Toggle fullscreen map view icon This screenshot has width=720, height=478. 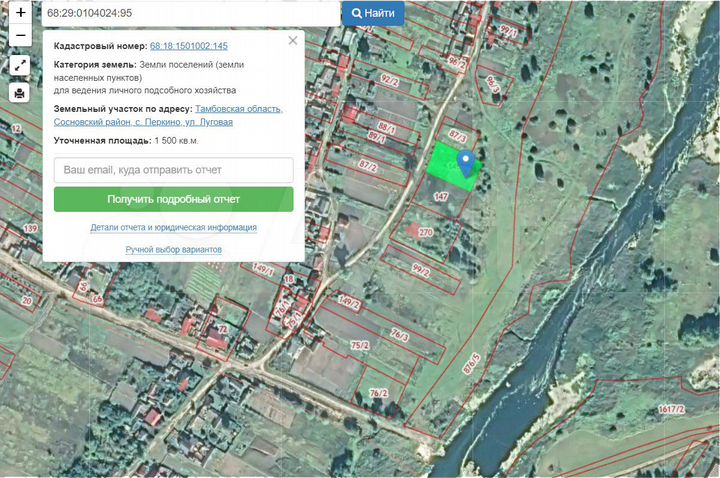19,66
